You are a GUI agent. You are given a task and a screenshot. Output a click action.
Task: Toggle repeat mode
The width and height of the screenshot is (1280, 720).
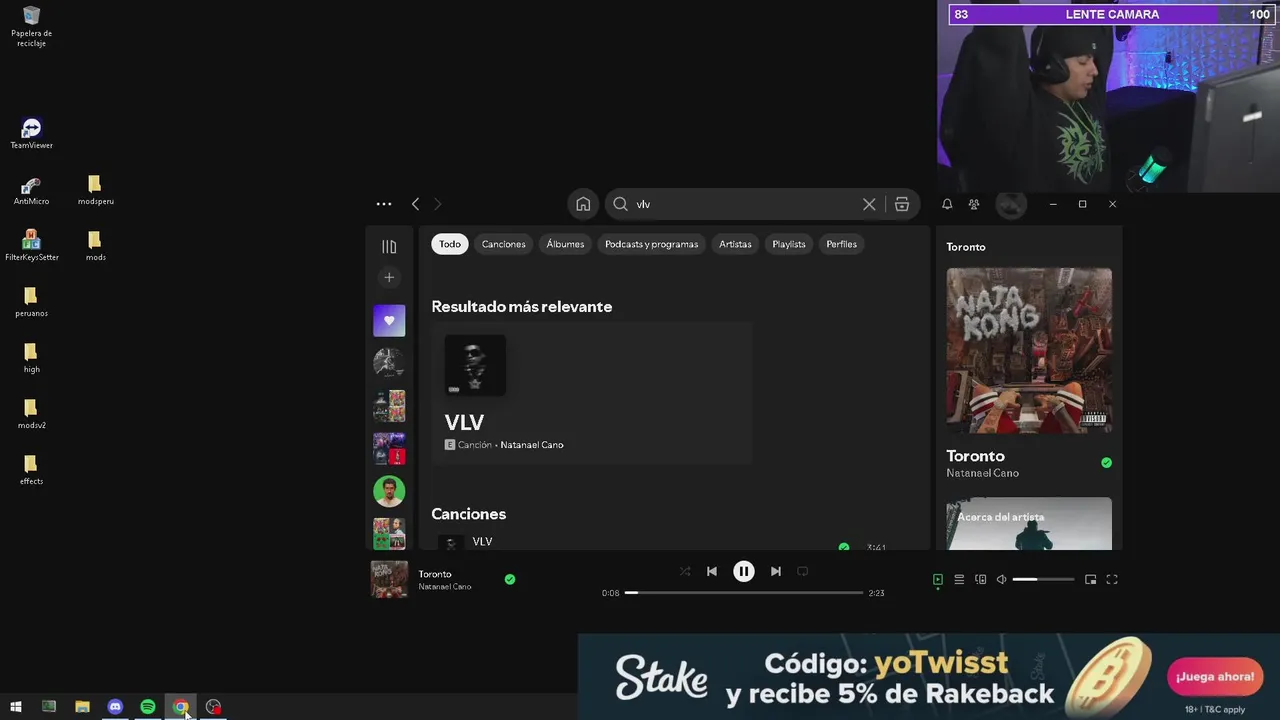(802, 571)
